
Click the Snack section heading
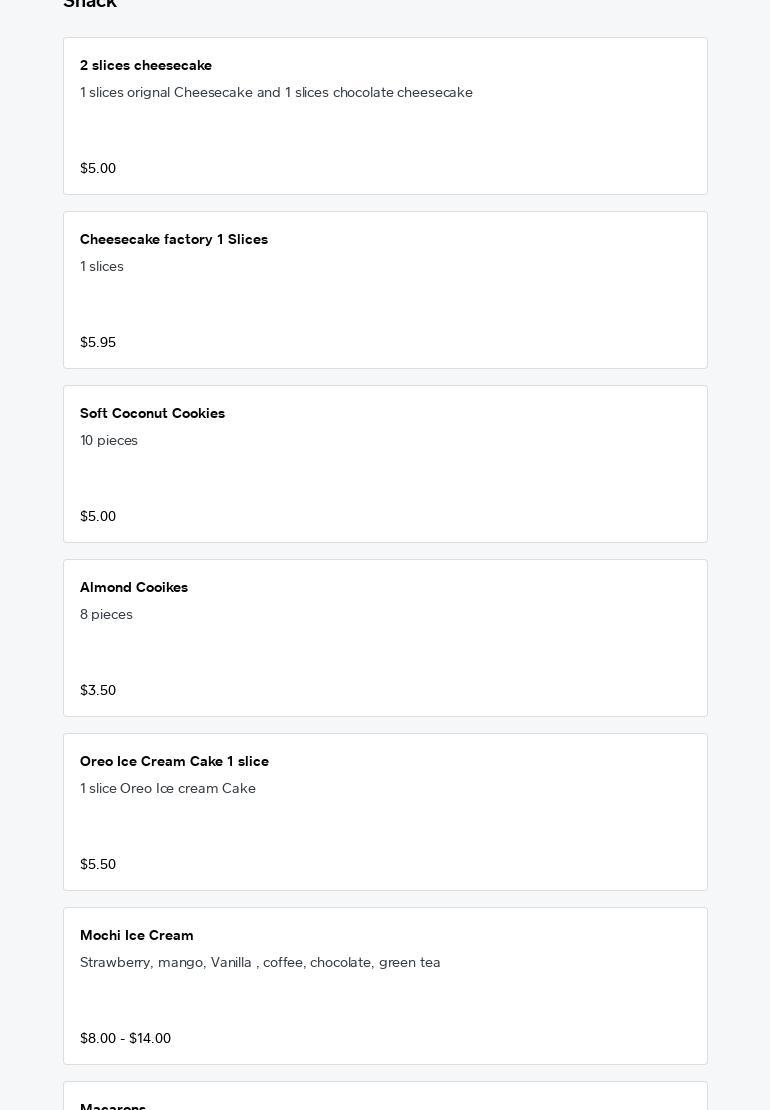90,4
